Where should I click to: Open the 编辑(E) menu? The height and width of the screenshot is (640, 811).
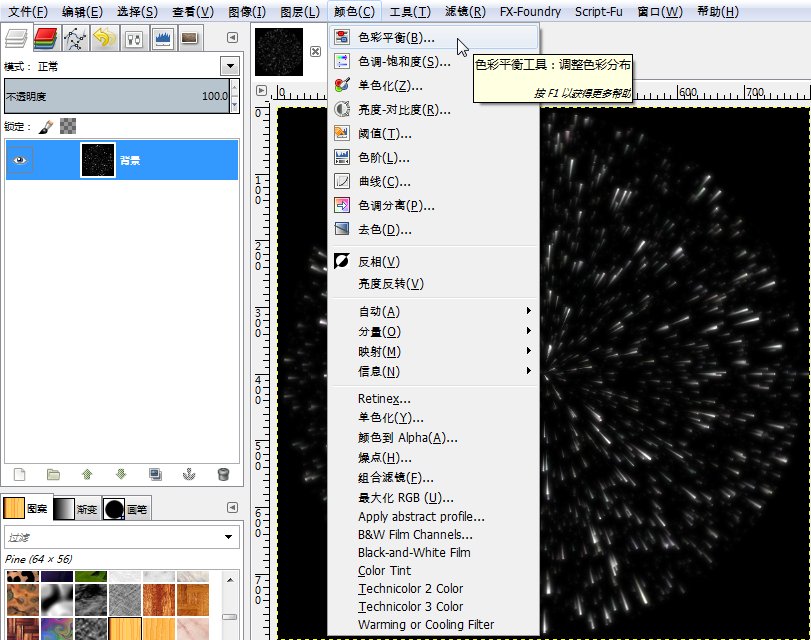coord(82,11)
